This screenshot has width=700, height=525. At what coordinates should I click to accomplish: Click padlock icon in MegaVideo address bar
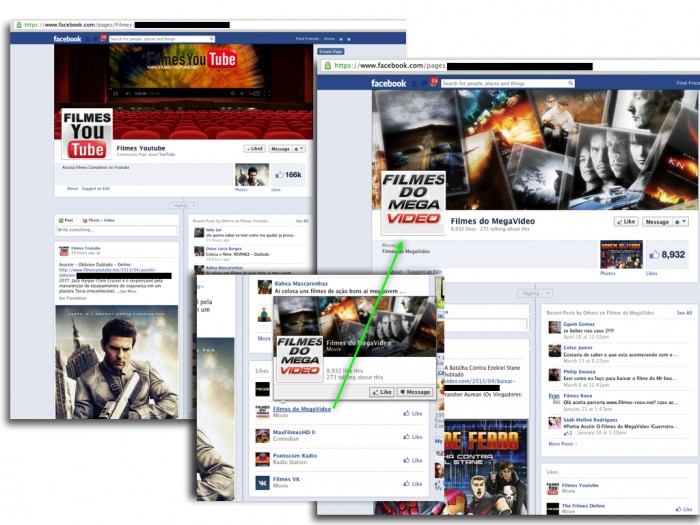point(328,66)
